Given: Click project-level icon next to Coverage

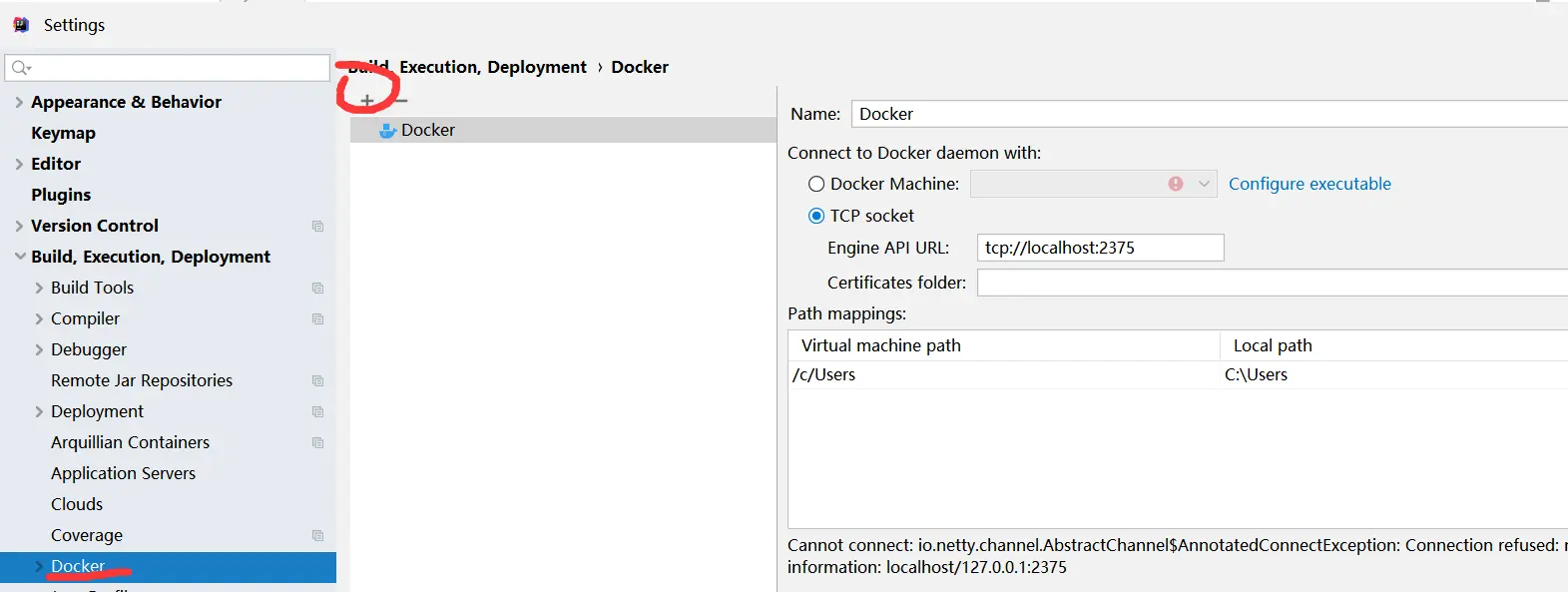Looking at the screenshot, I should click(317, 535).
